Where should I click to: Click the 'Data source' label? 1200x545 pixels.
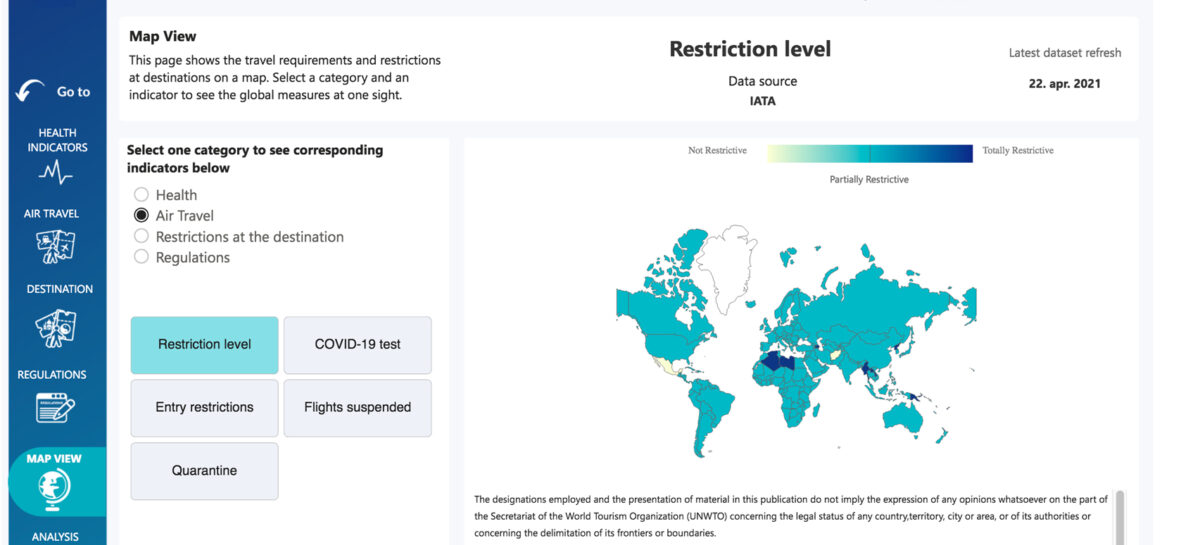point(763,82)
